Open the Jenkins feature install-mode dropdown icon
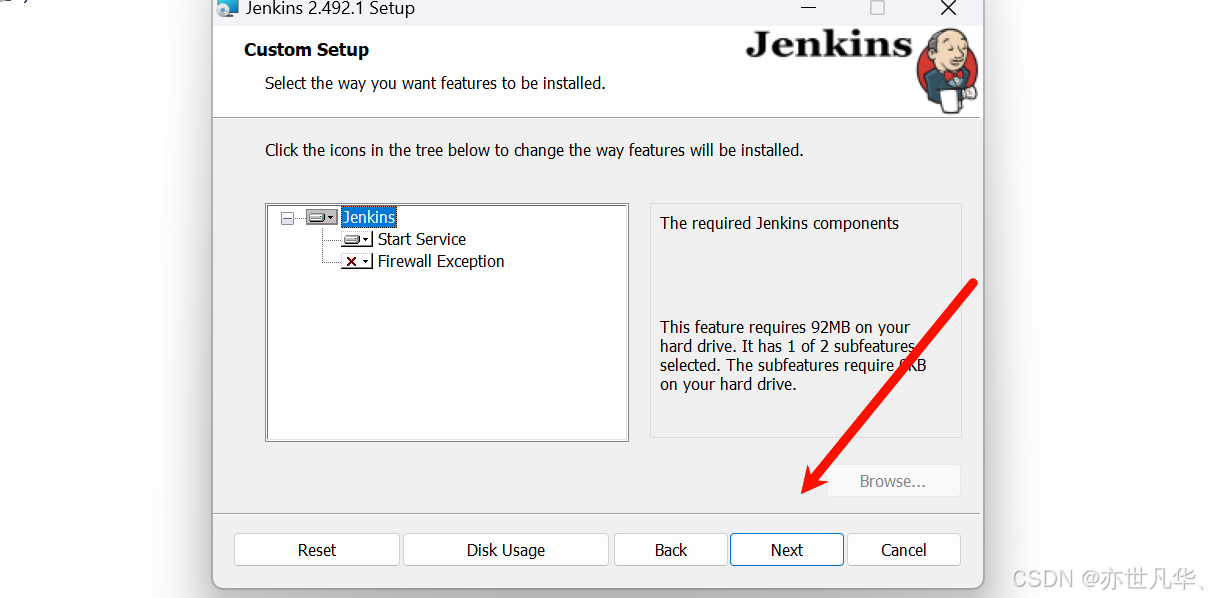Screen dimensions: 1223x598 321,217
